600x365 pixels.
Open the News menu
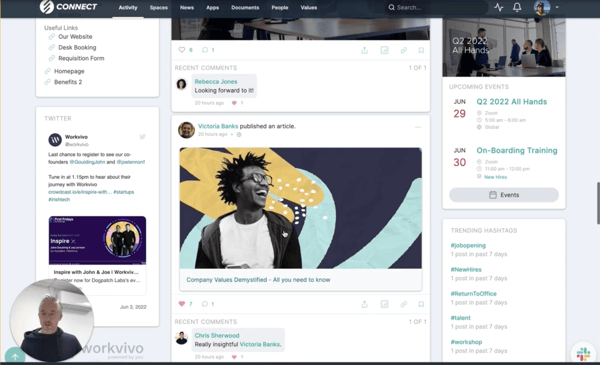[187, 8]
